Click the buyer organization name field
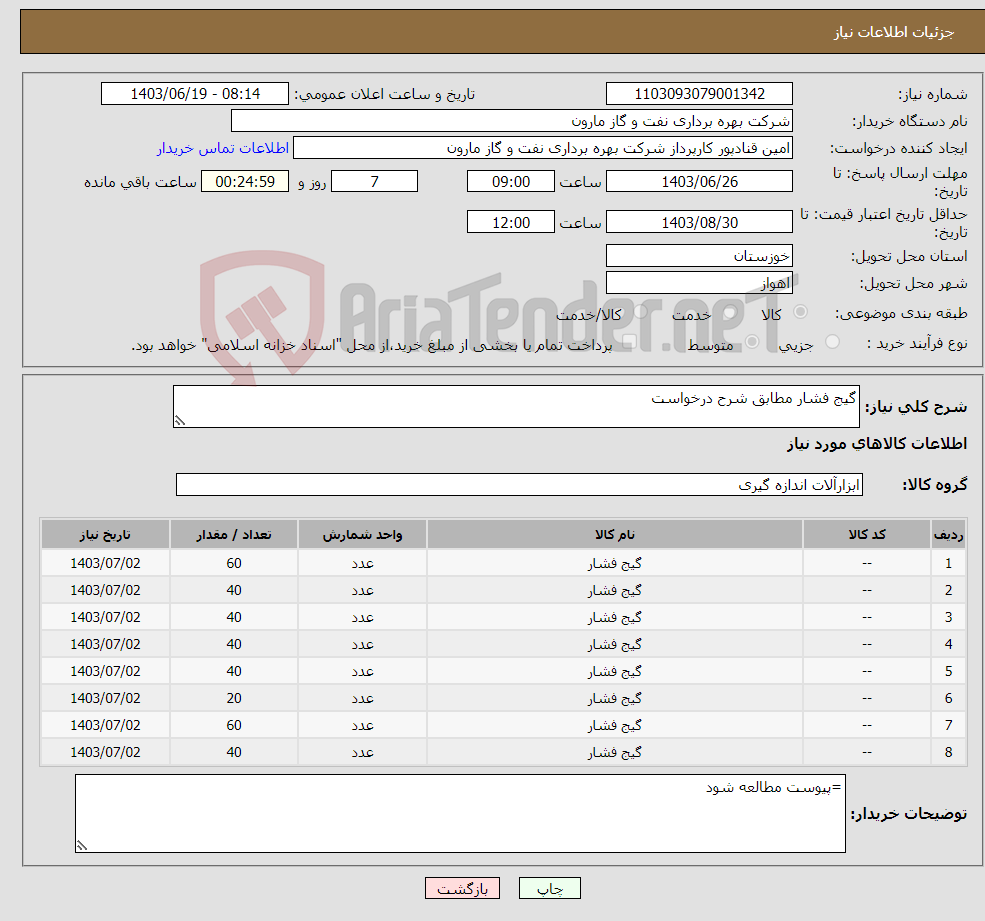Viewport: 985px width, 921px height. [x=512, y=121]
